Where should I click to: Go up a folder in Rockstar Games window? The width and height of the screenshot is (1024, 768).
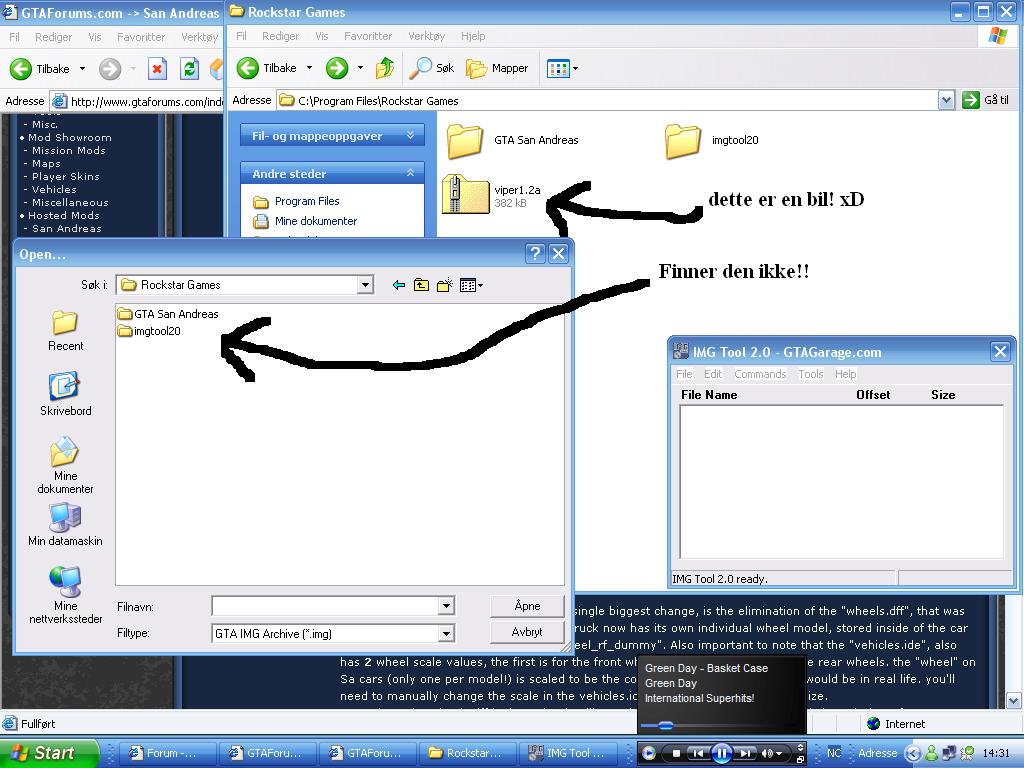coord(385,68)
